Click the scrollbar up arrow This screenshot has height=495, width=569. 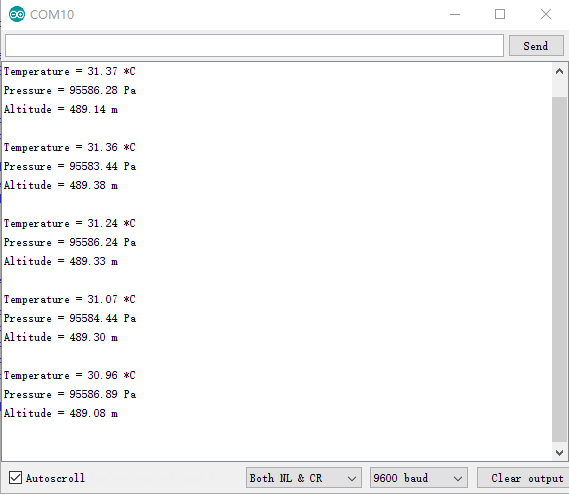click(559, 71)
